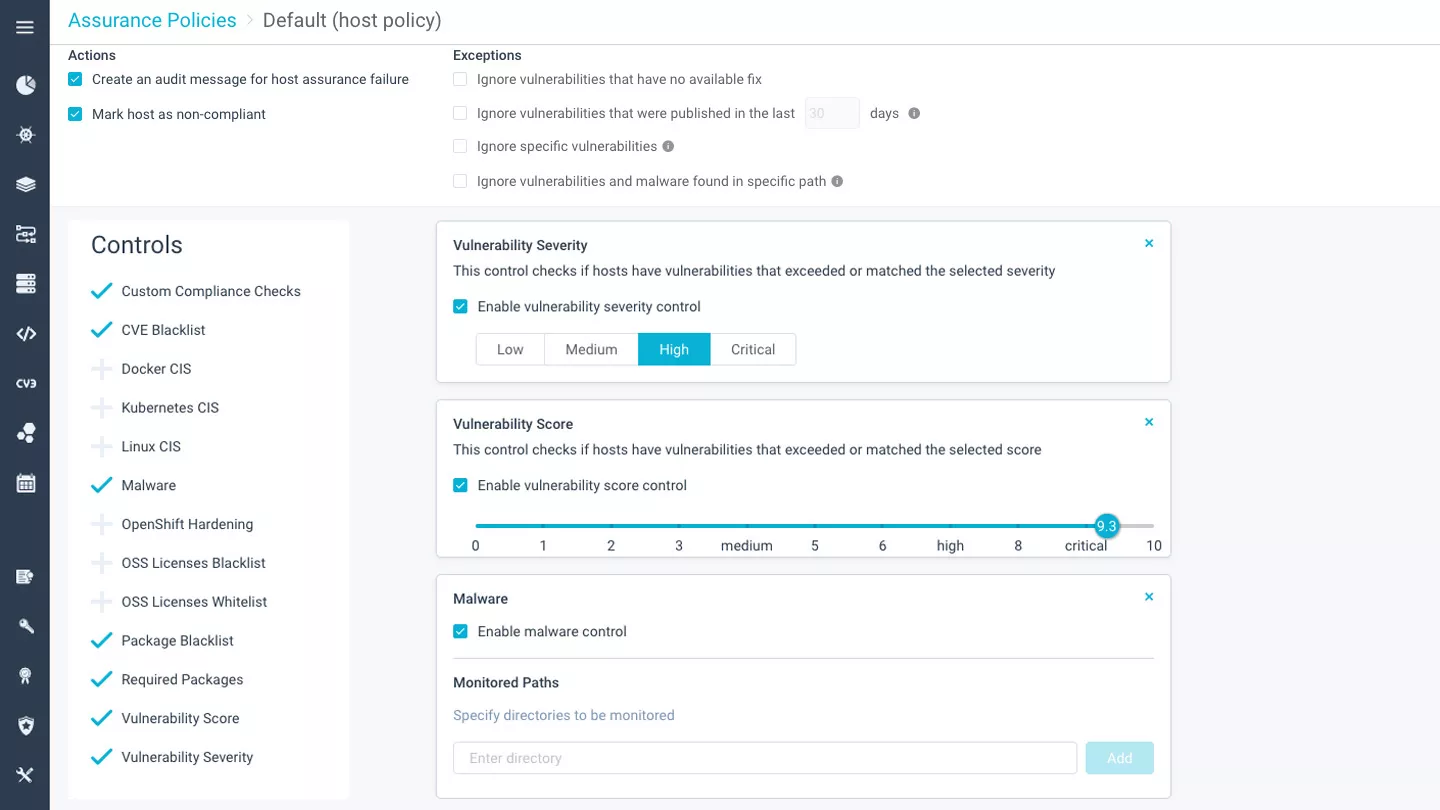Click plus icon beside Kubernetes CIS
This screenshot has width=1440, height=810.
[x=101, y=408]
